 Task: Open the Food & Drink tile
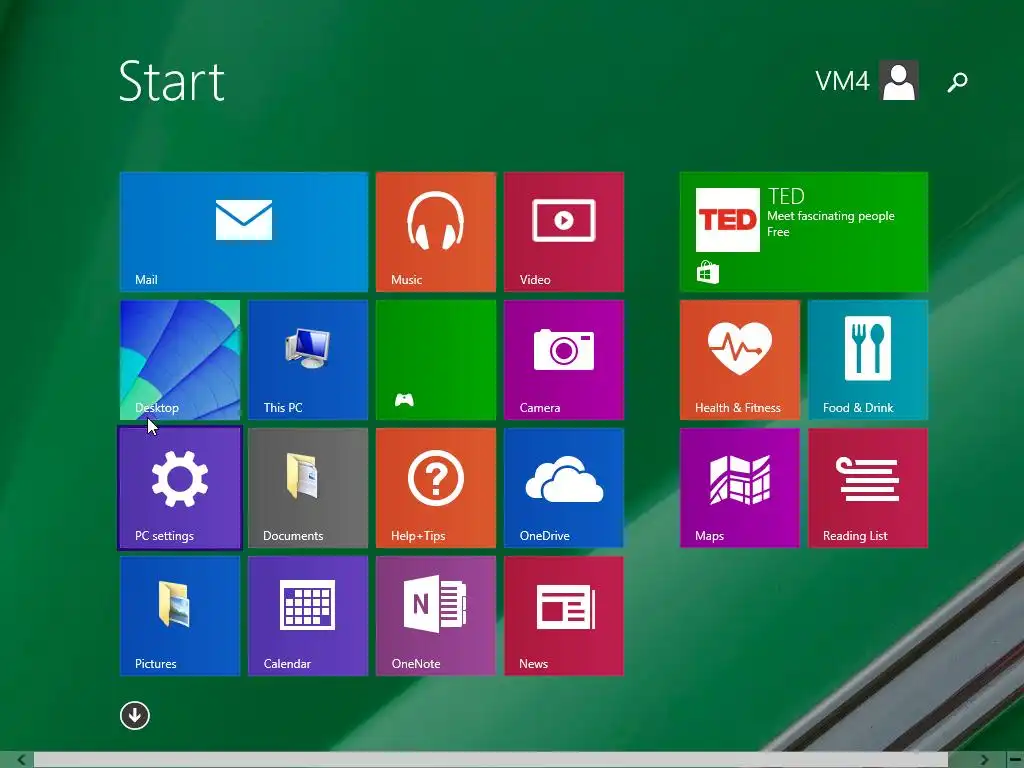coord(867,360)
